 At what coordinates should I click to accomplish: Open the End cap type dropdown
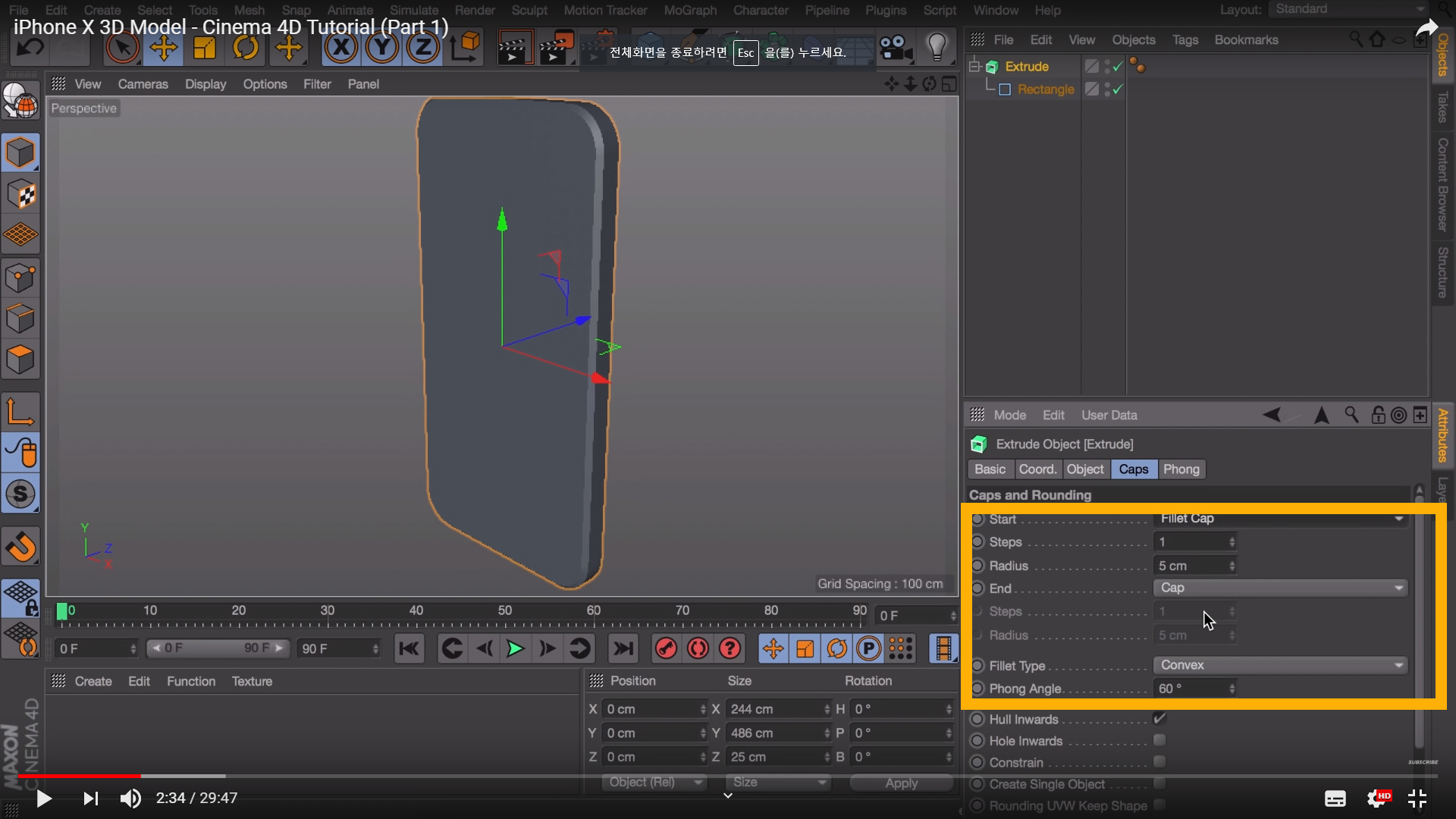tap(1281, 588)
